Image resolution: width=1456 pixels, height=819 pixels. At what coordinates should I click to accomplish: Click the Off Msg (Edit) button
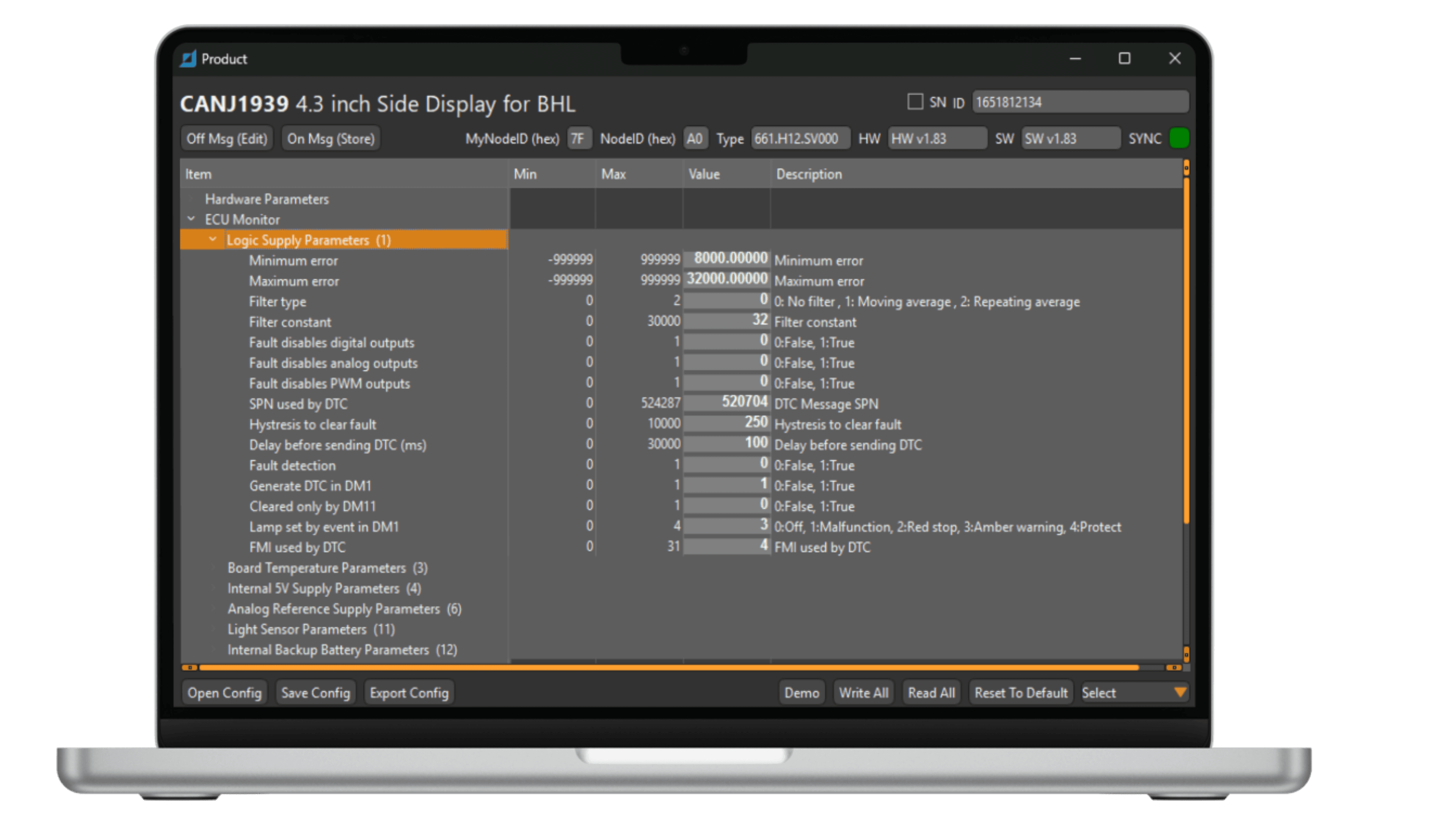coord(227,138)
